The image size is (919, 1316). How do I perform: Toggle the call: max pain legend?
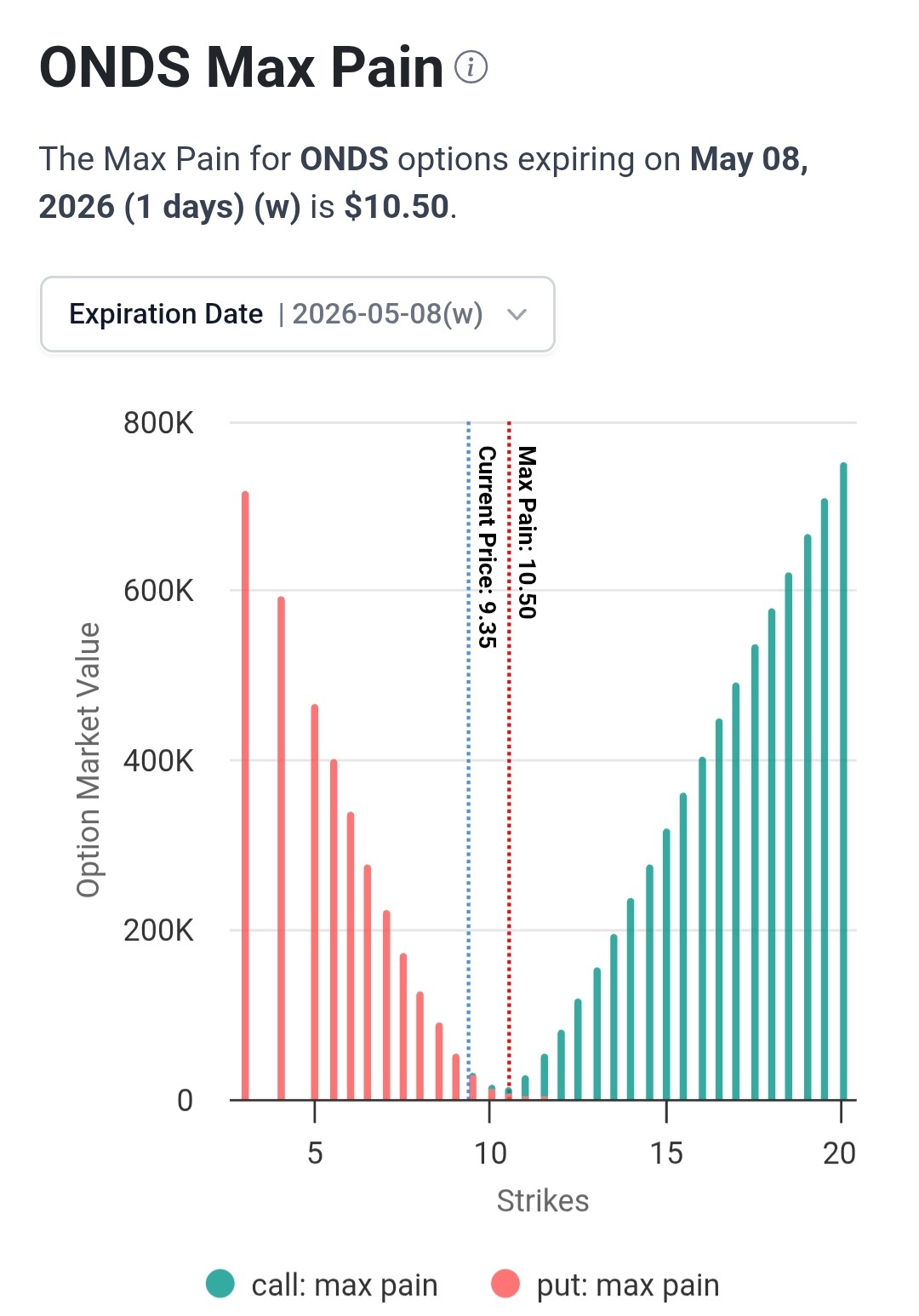[x=323, y=1285]
